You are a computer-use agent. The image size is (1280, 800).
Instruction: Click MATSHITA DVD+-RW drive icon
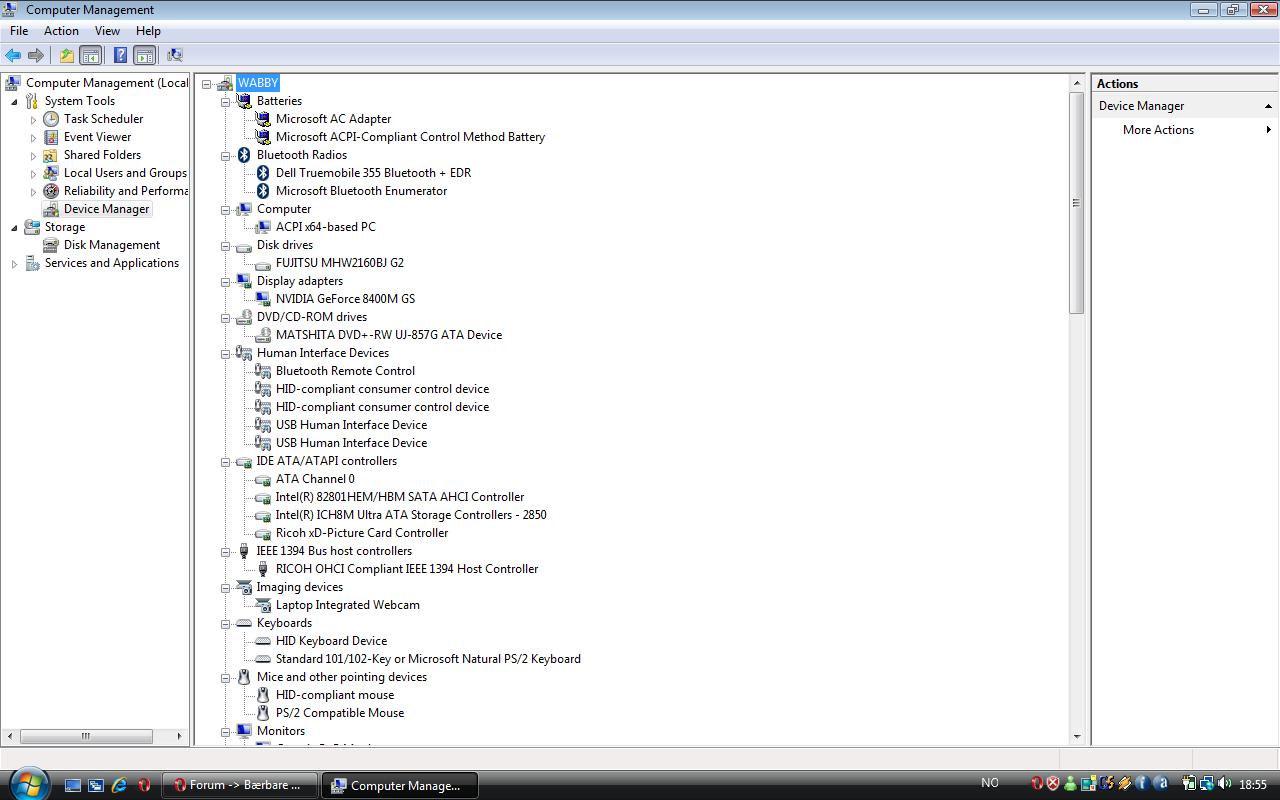[263, 335]
